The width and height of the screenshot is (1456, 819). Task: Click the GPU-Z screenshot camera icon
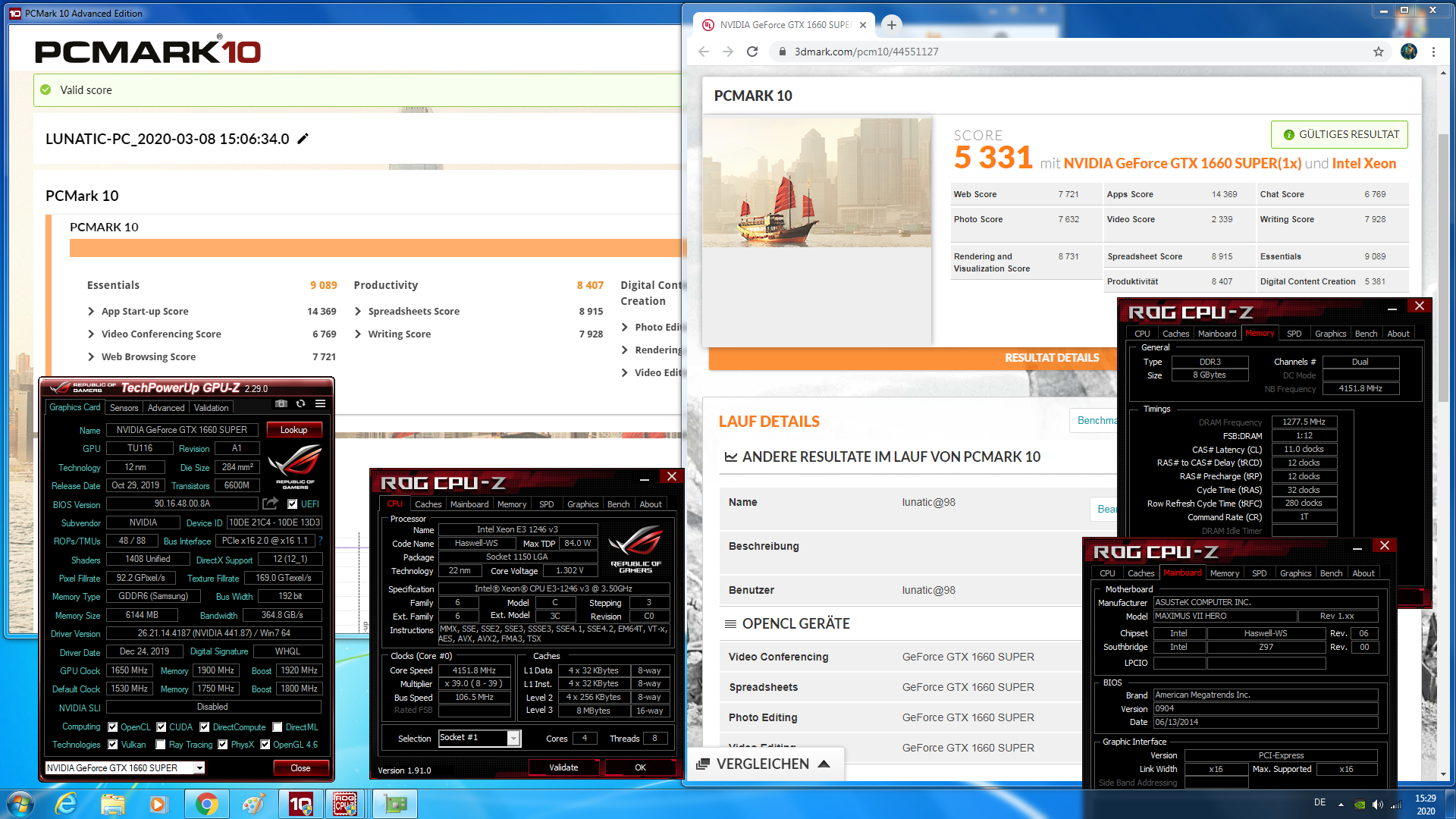coord(281,404)
